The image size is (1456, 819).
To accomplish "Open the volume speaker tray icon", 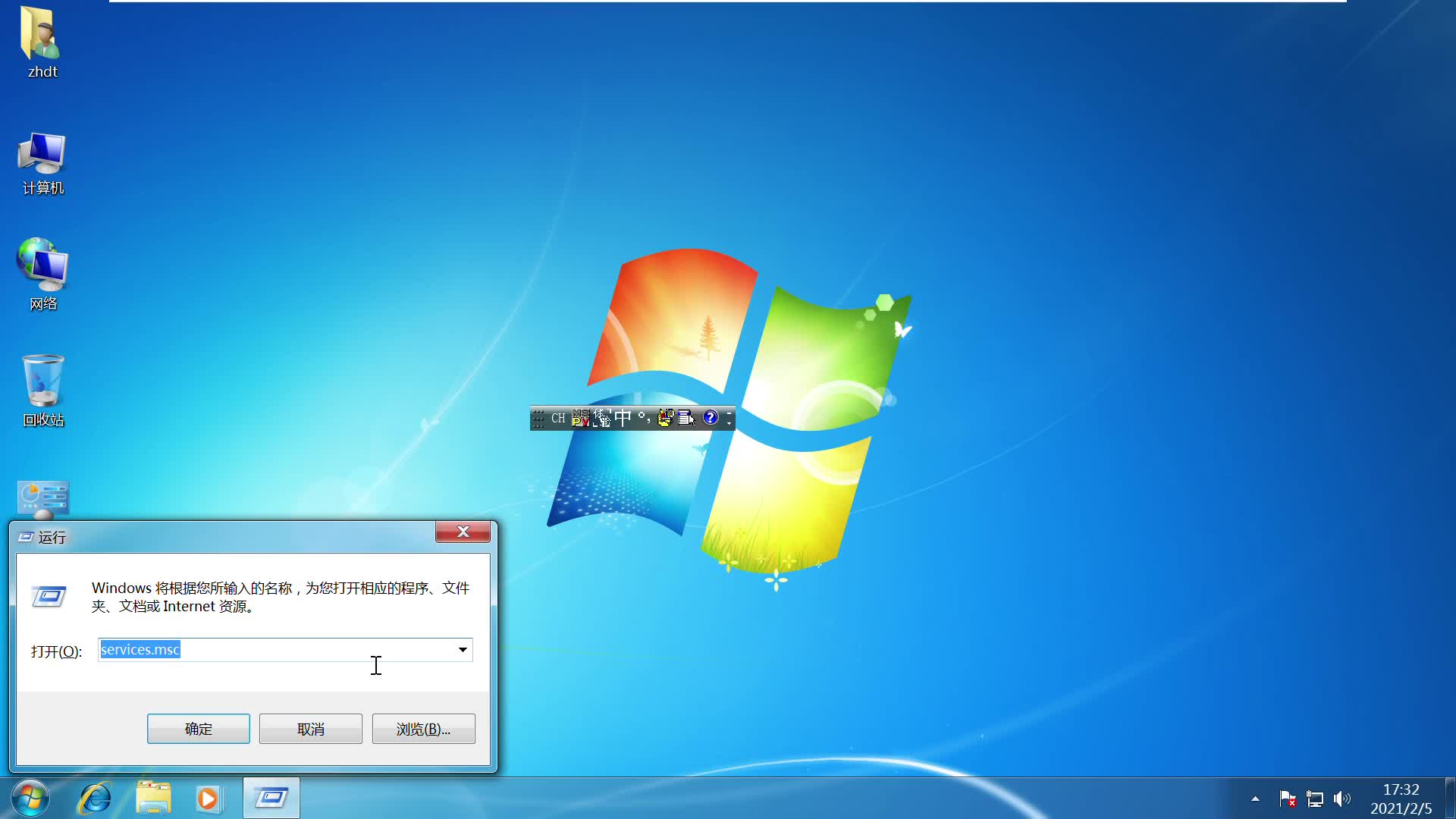I will tap(1342, 799).
